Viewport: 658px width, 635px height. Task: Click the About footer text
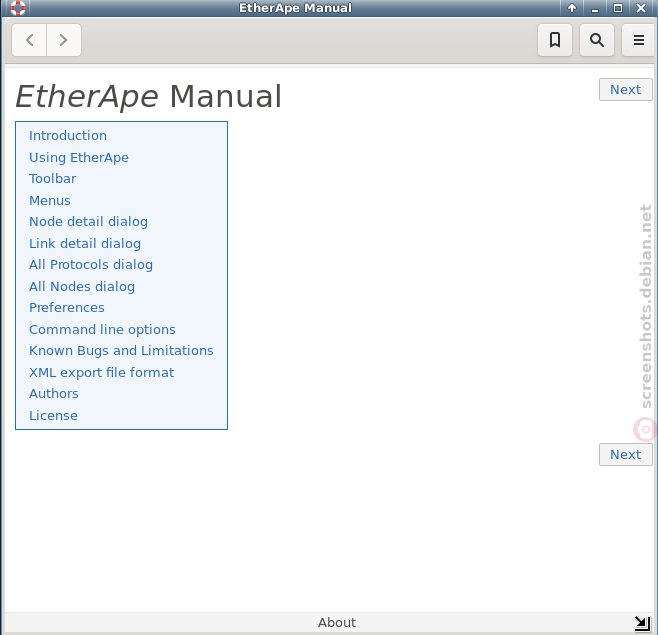(337, 622)
